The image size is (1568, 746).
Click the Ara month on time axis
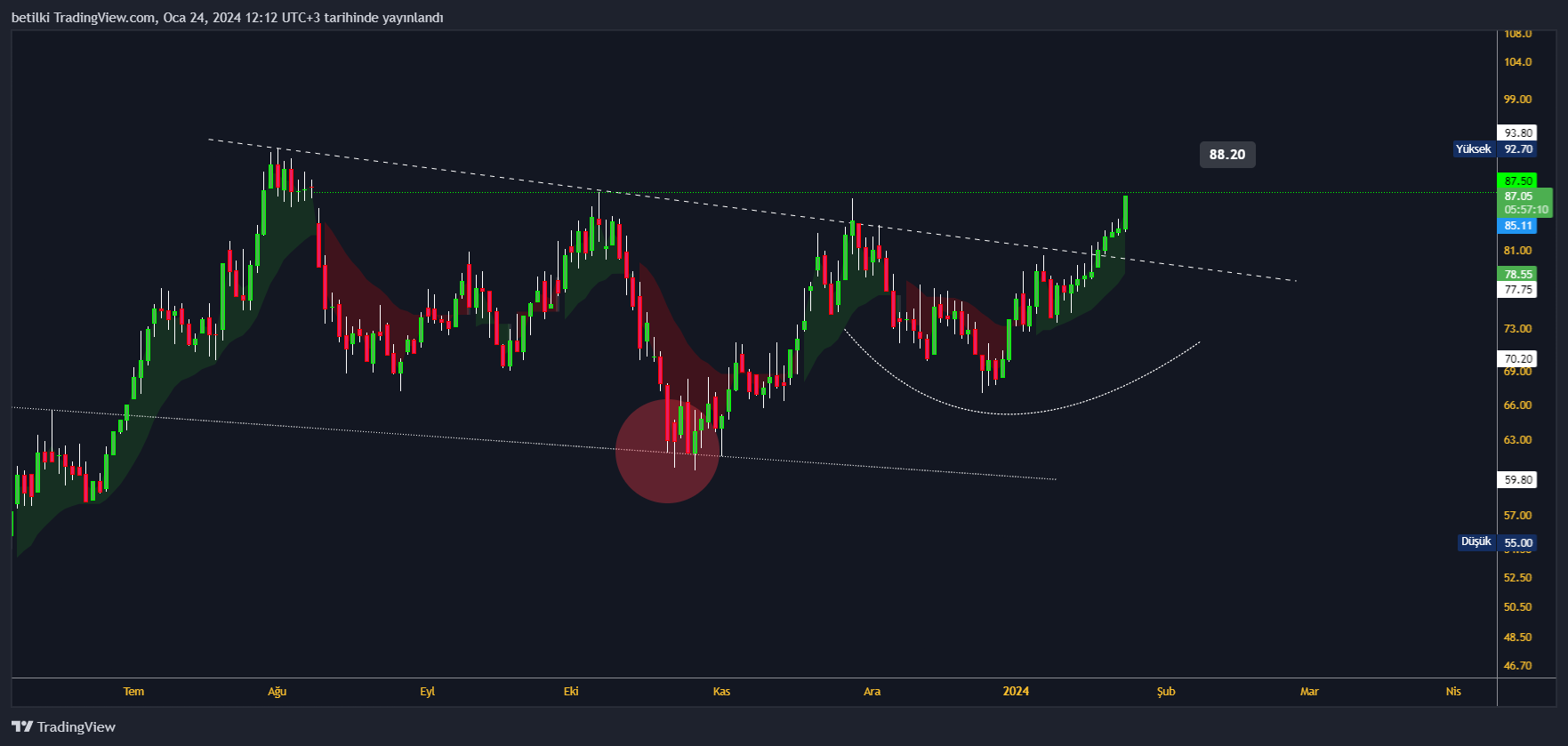[872, 692]
